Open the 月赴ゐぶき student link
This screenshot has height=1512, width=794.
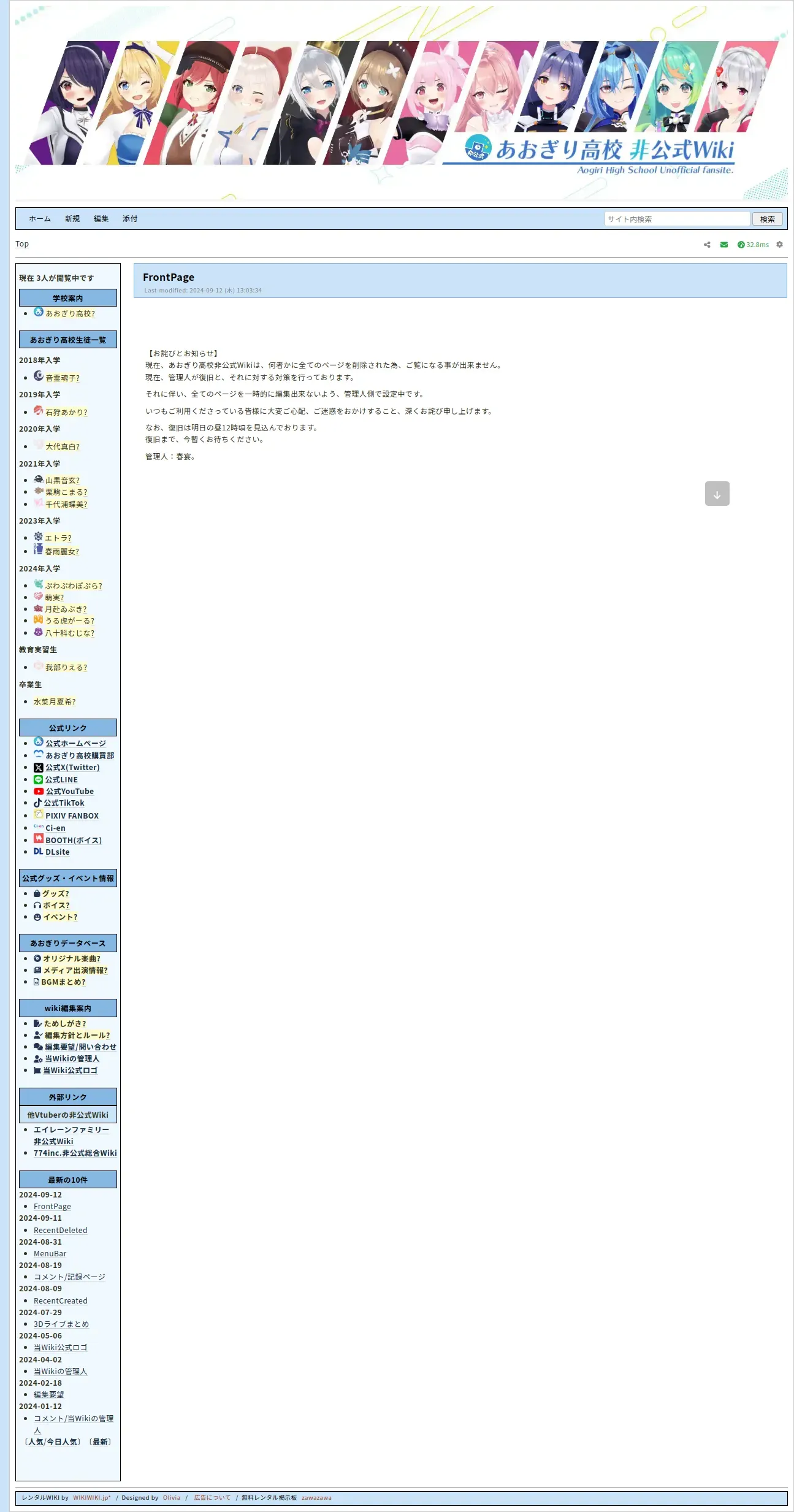click(x=66, y=609)
